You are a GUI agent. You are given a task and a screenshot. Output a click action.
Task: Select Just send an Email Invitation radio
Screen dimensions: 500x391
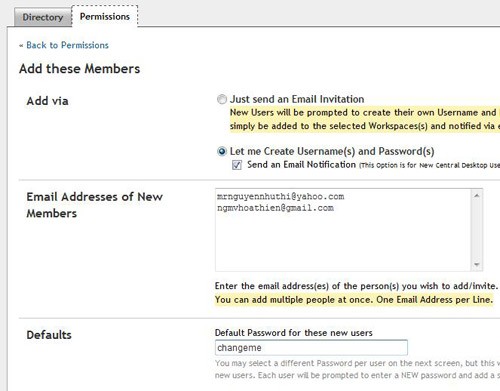pos(222,99)
